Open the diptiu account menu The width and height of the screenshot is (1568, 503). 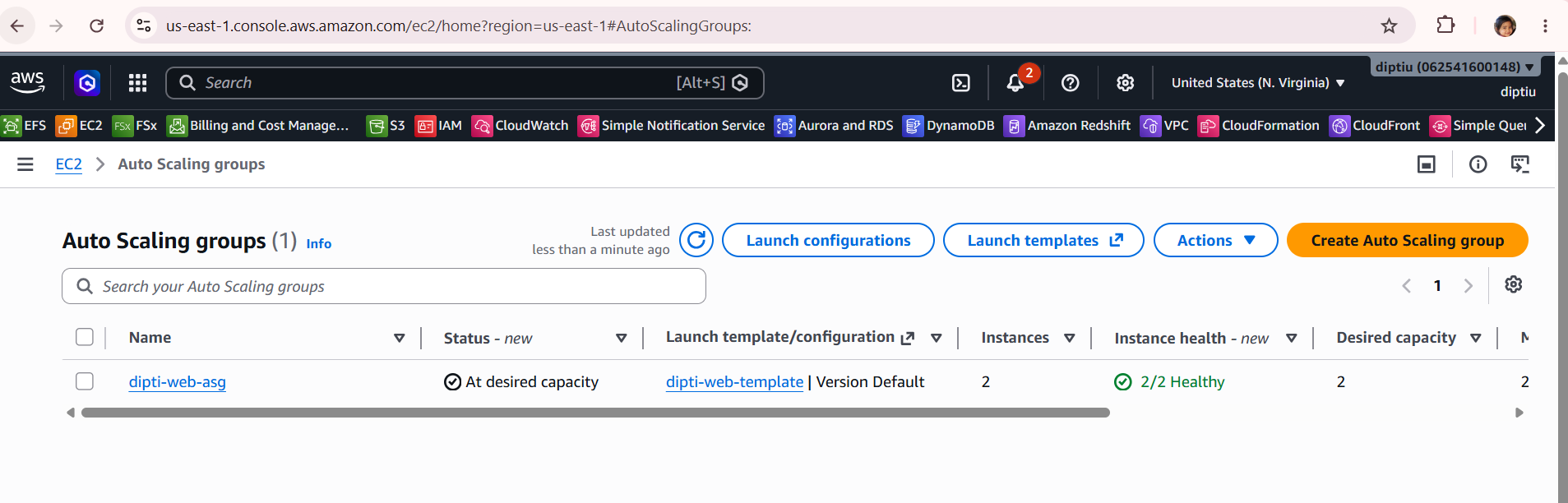click(1455, 67)
